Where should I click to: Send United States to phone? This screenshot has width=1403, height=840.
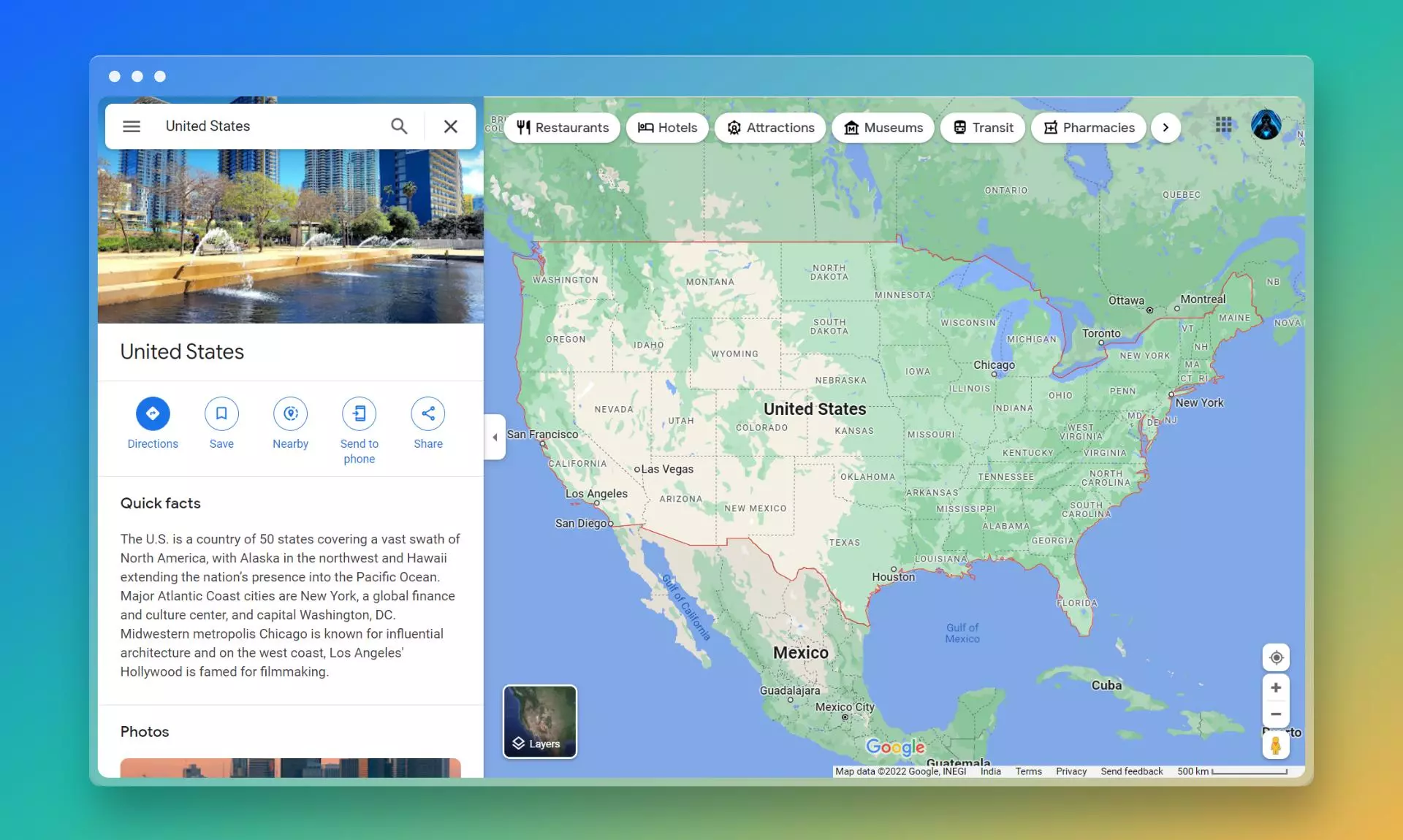pyautogui.click(x=359, y=413)
